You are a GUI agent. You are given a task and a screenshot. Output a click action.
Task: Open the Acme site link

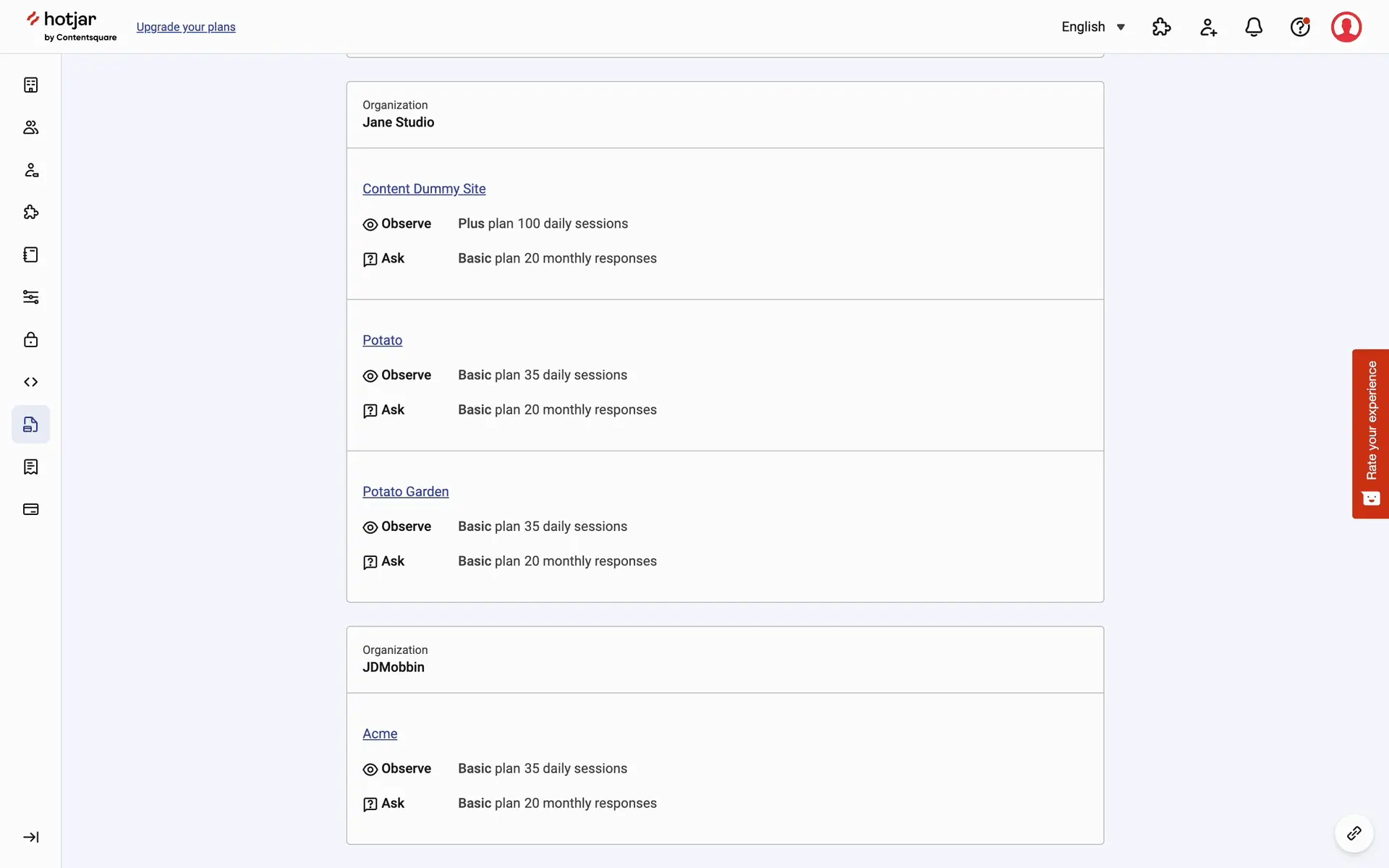point(380,733)
